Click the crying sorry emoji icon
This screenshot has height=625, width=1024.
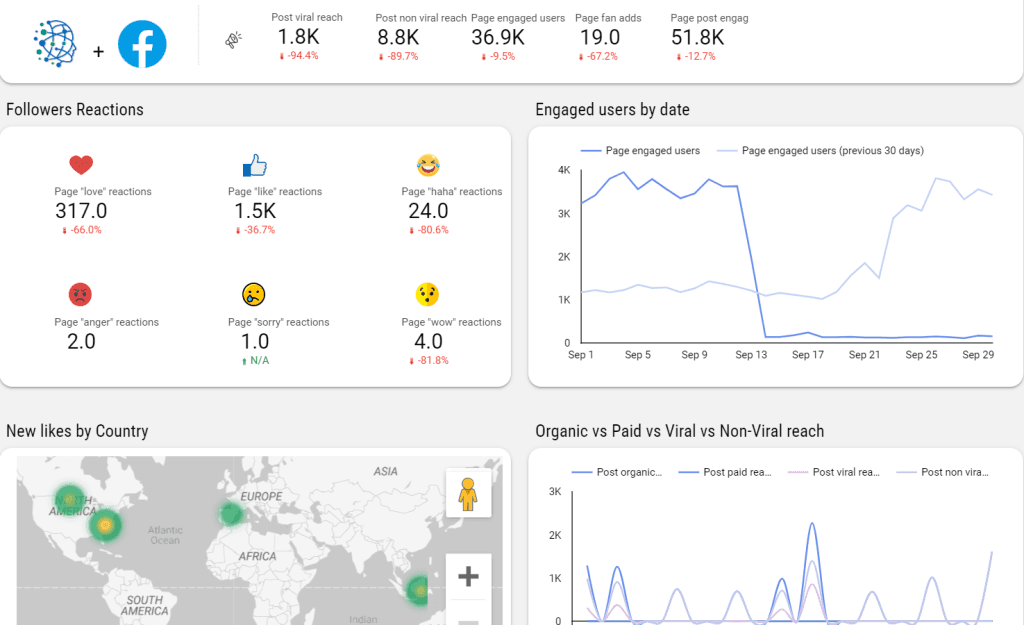click(254, 295)
